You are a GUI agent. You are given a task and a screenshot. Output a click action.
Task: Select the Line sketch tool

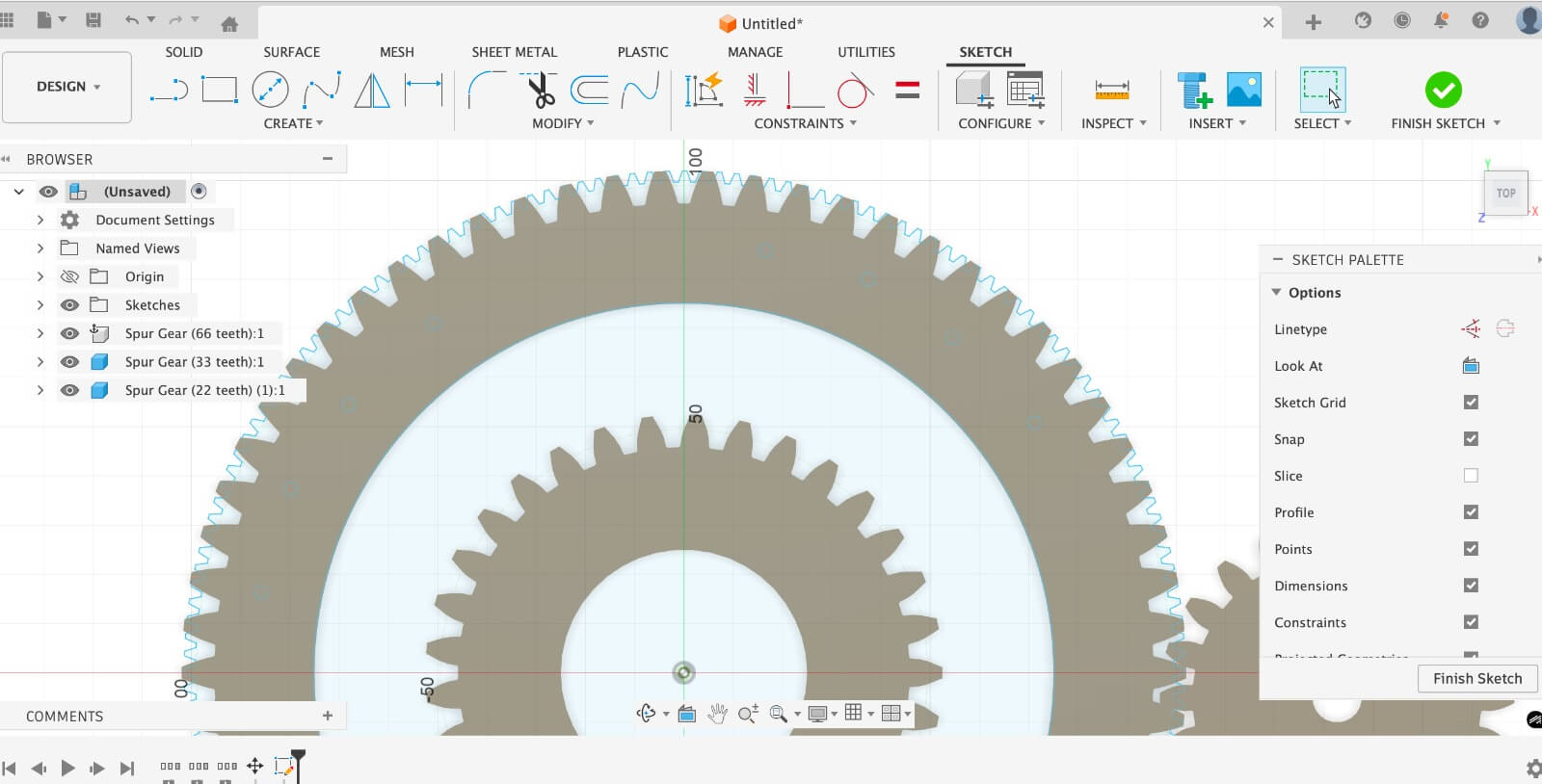point(169,91)
